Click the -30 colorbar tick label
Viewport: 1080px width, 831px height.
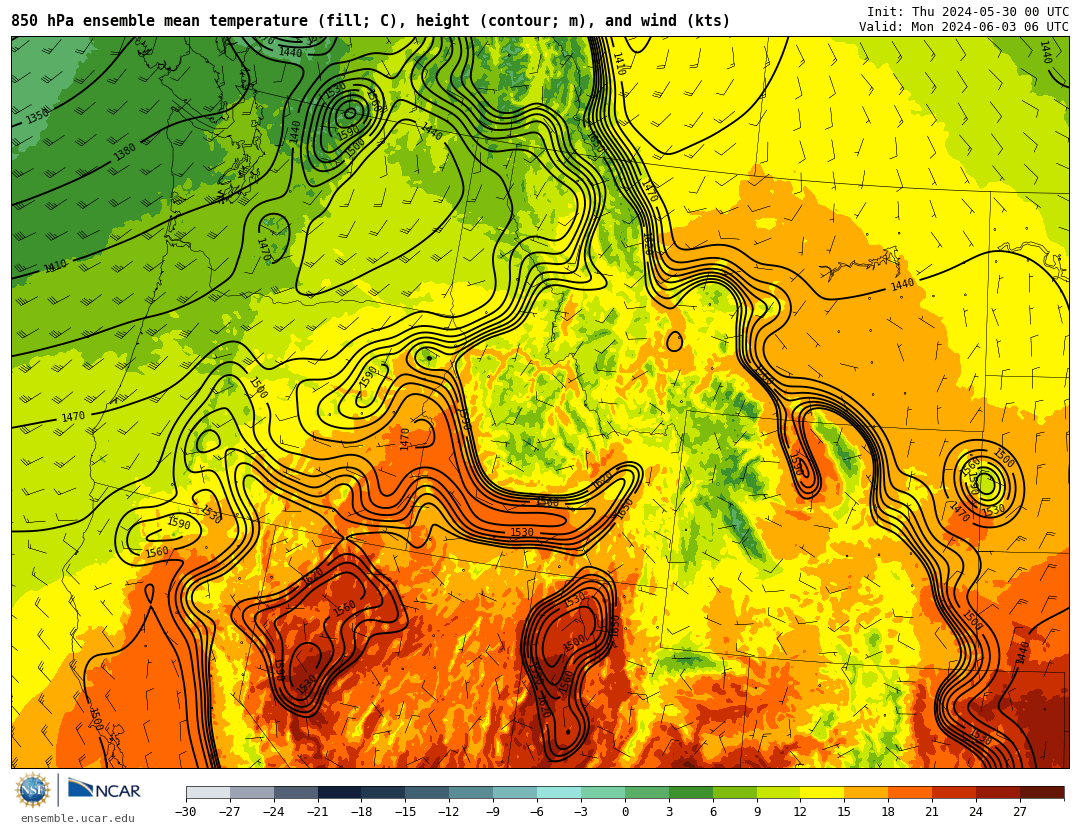coord(186,812)
